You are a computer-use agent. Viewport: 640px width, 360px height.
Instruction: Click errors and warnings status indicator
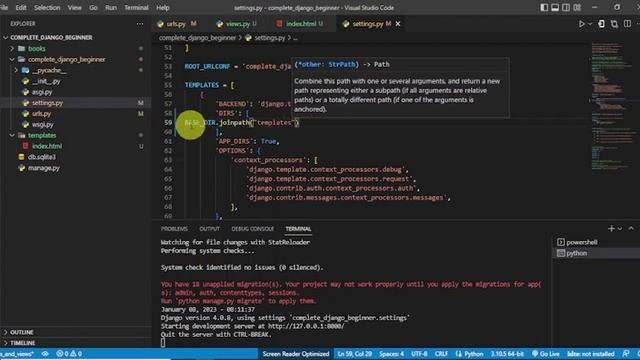point(69,354)
